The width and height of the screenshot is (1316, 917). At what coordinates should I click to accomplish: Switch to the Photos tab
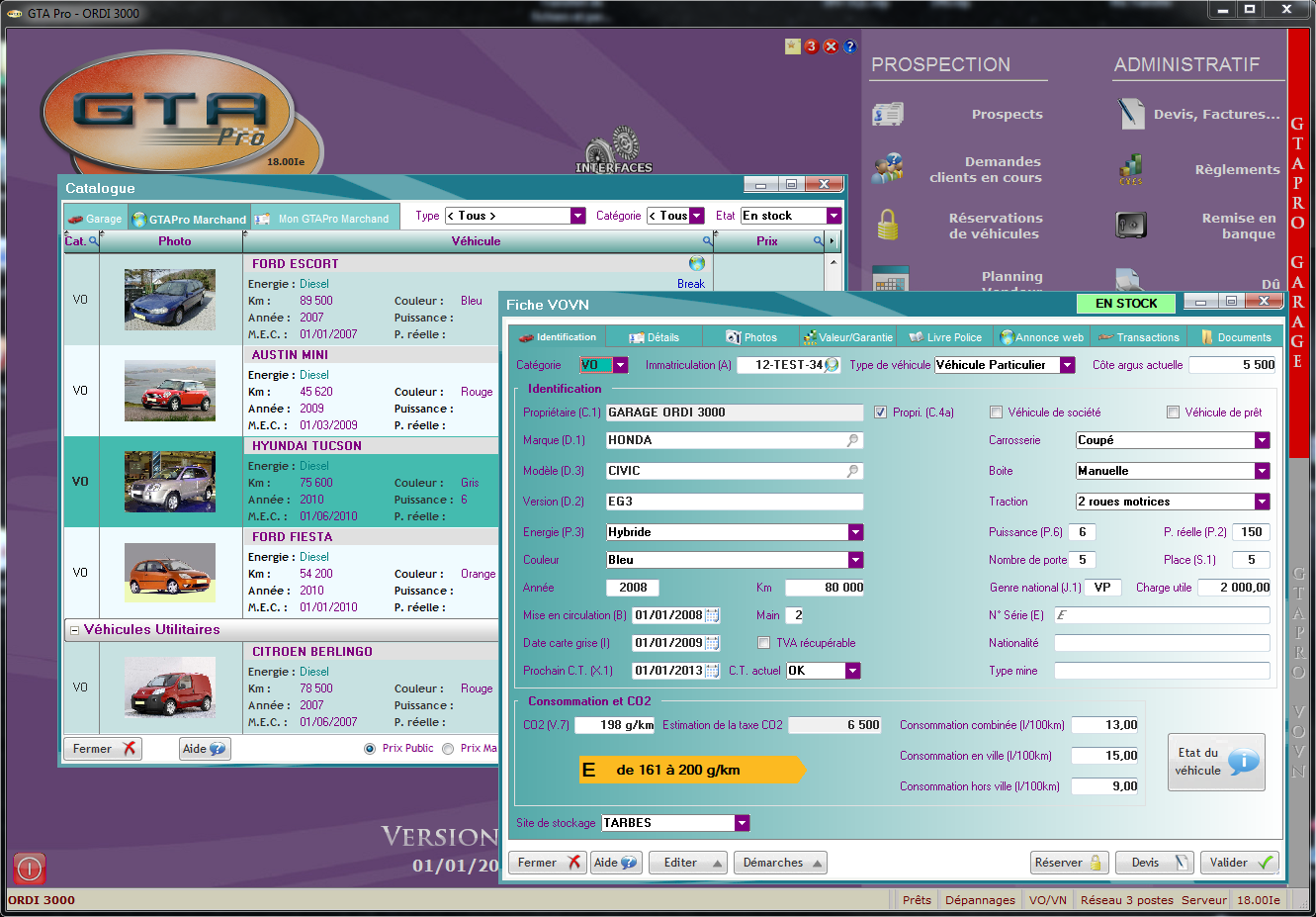point(751,337)
